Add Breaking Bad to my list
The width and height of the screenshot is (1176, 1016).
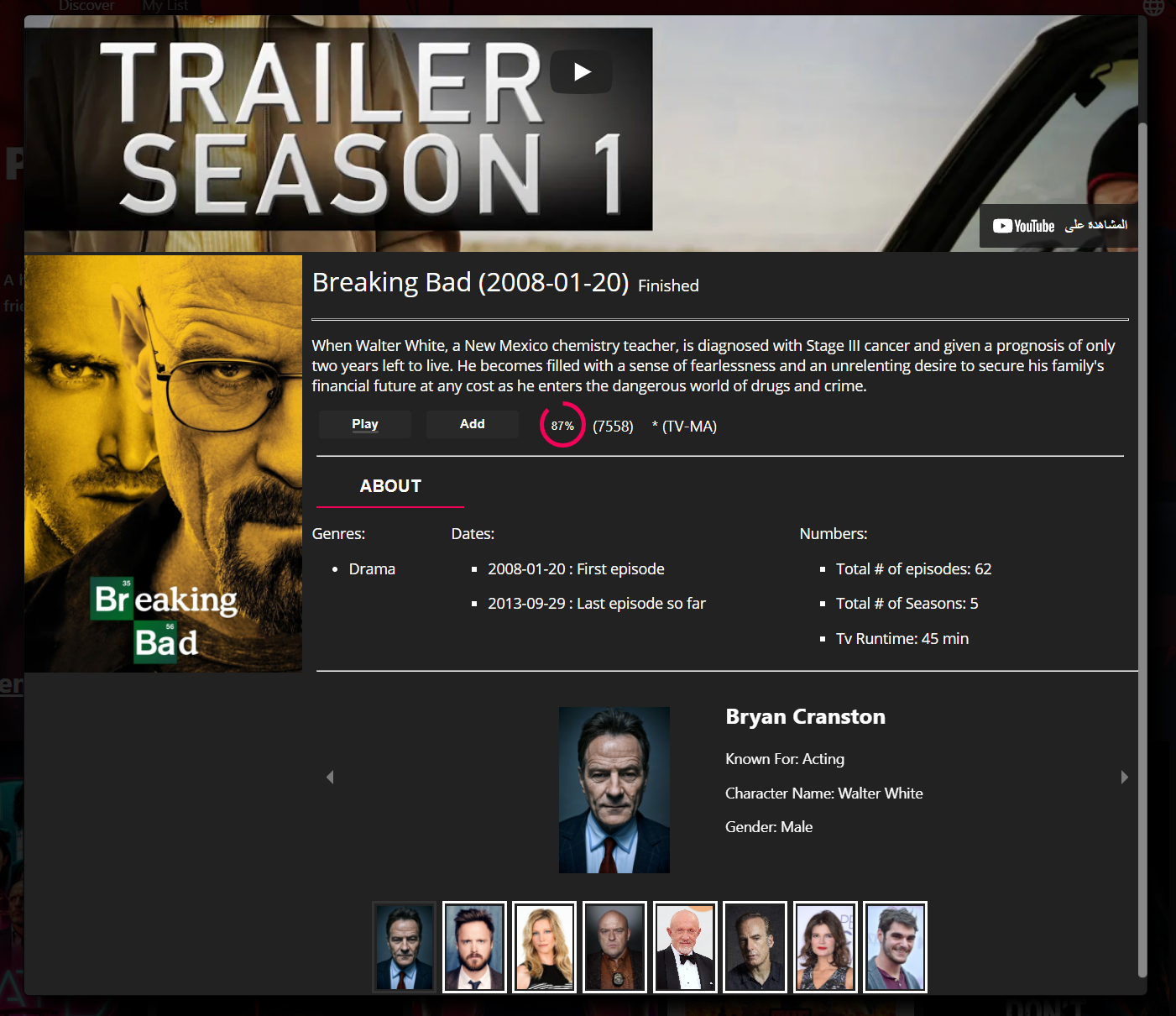click(473, 424)
